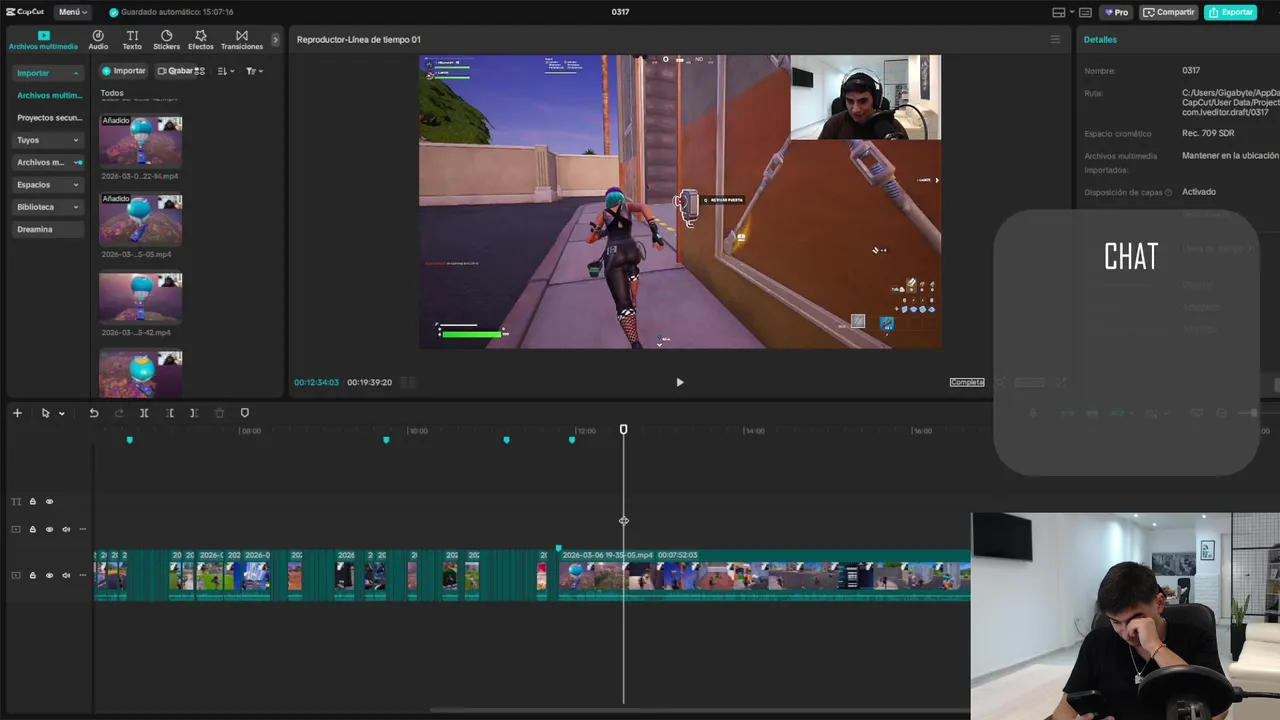The width and height of the screenshot is (1280, 720).
Task: Choose the Select pointer tool
Action: pyautogui.click(x=45, y=413)
